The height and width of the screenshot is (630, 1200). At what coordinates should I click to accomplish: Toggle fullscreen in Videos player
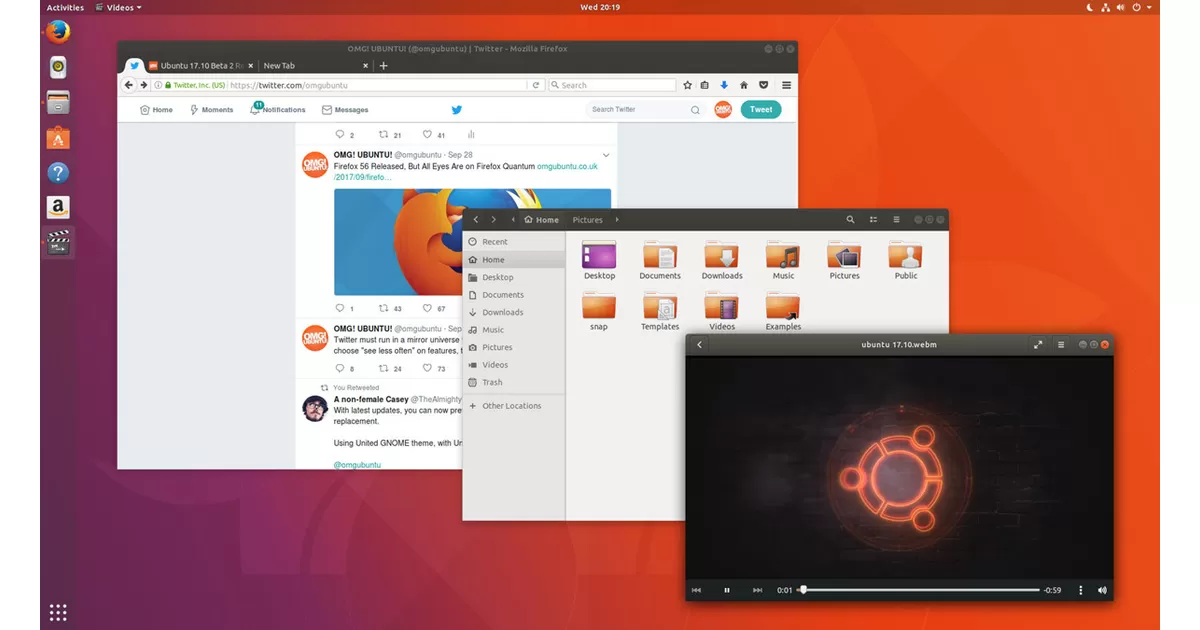pyautogui.click(x=1038, y=344)
